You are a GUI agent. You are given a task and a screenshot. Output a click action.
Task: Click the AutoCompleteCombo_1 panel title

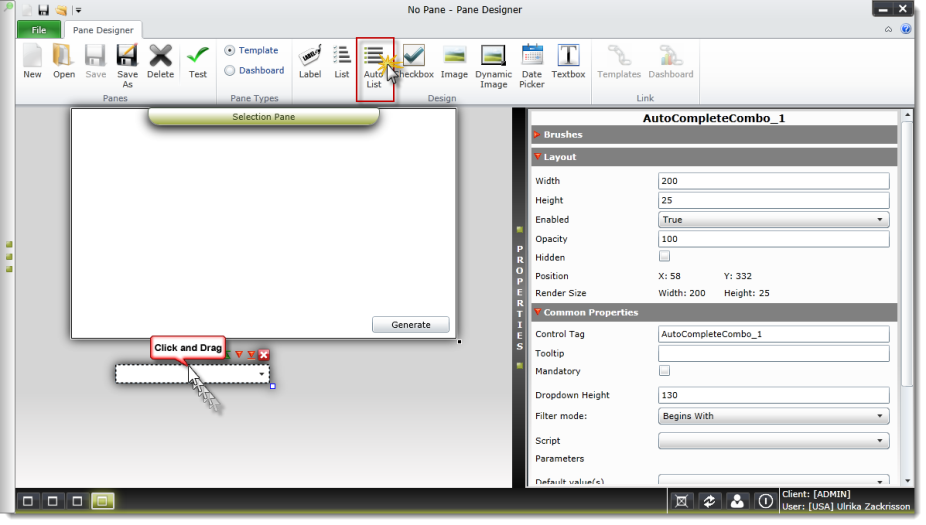(x=713, y=118)
